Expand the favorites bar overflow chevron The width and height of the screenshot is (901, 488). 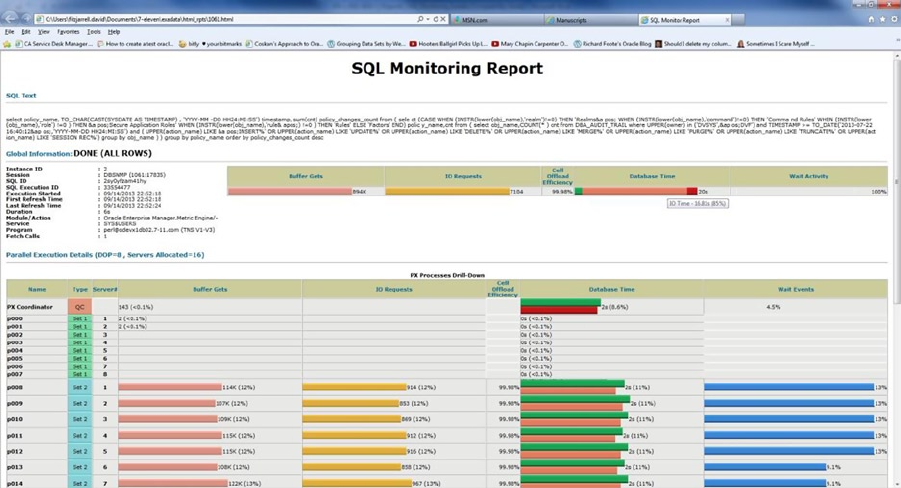coord(898,40)
